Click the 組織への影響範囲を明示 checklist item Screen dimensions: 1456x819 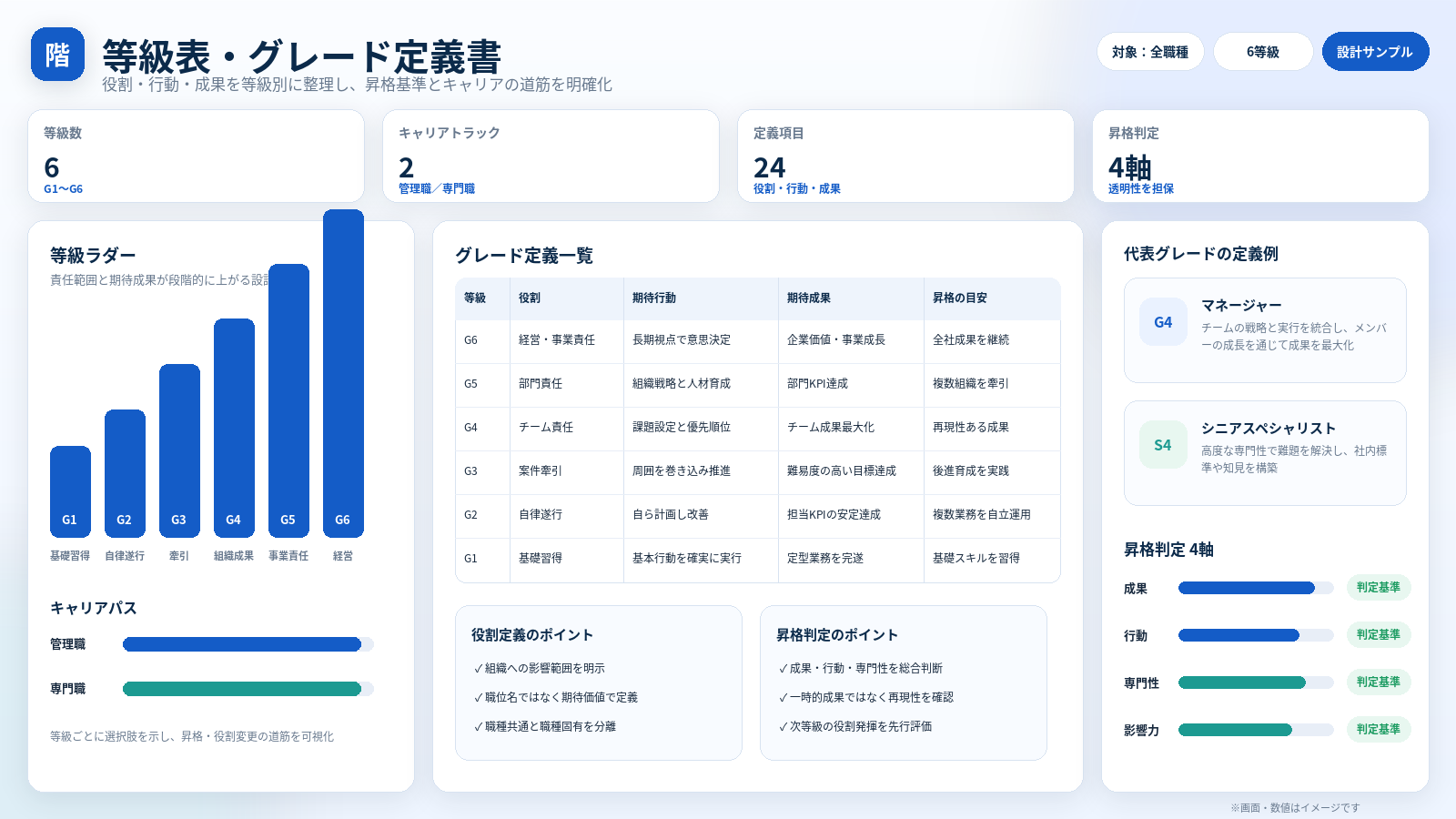tap(539, 669)
